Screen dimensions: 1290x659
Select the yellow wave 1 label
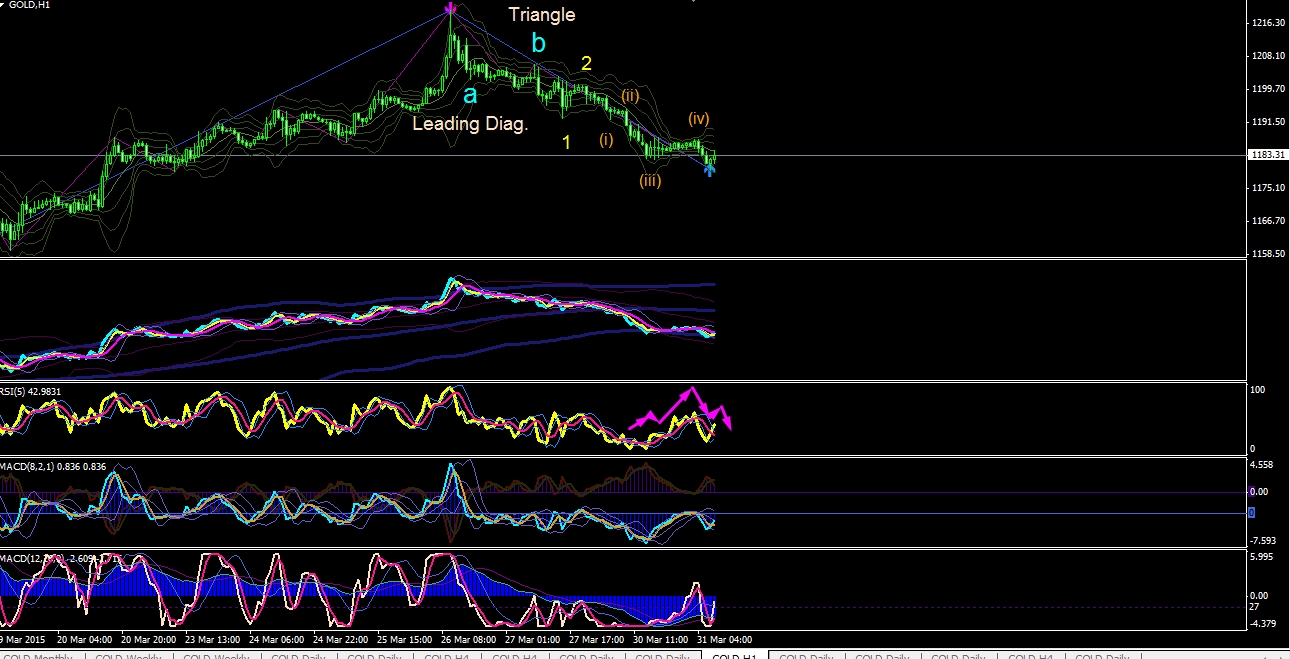(566, 143)
